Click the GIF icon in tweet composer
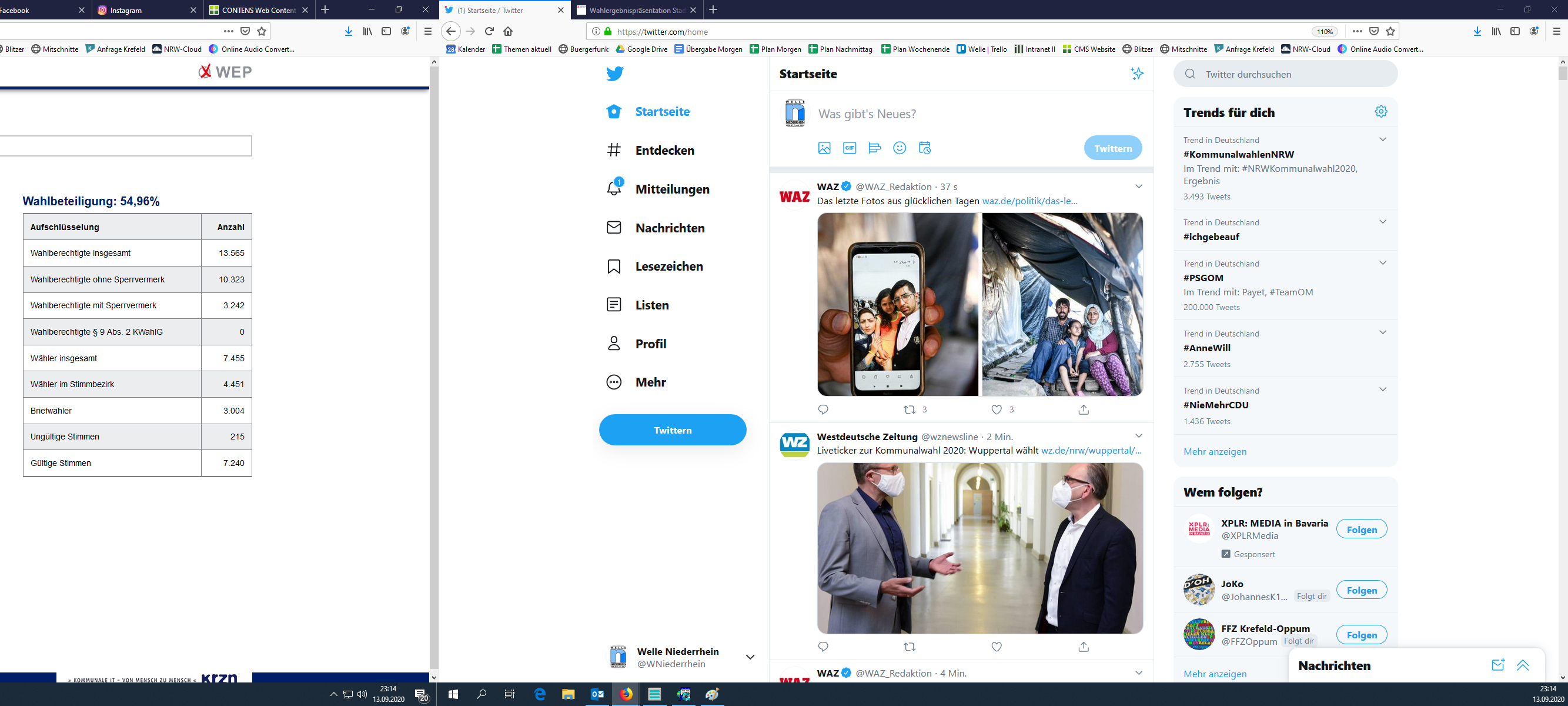 pos(849,148)
